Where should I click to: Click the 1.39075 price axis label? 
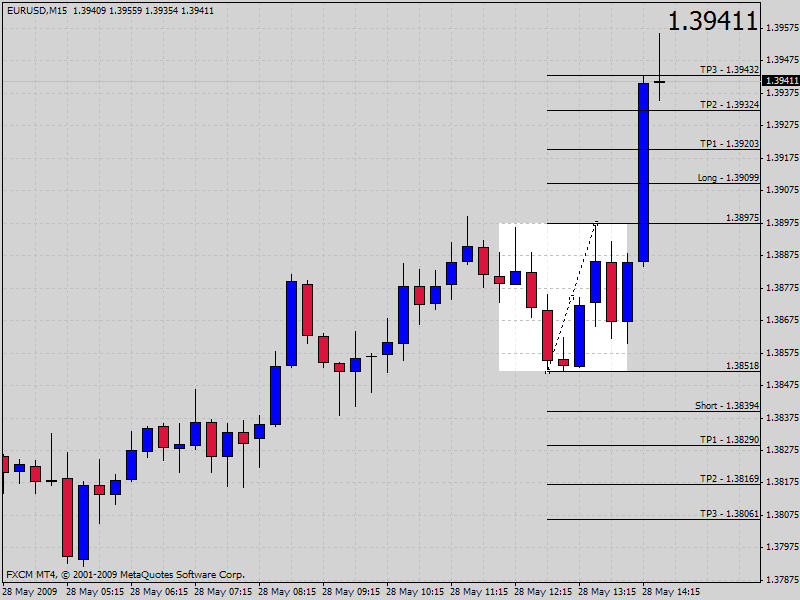point(782,190)
